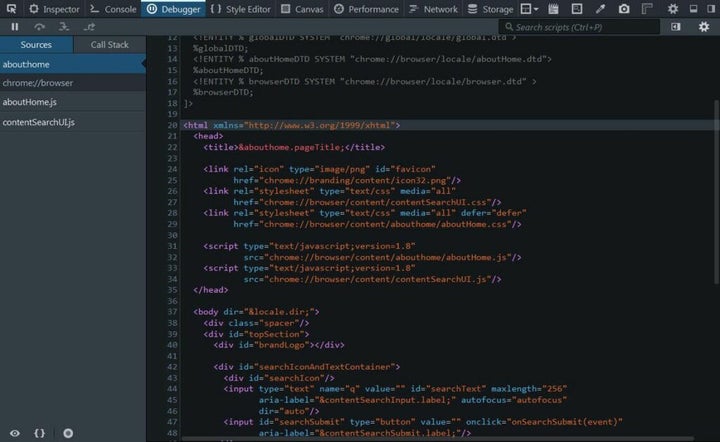Pause script execution in debugger

coord(15,27)
